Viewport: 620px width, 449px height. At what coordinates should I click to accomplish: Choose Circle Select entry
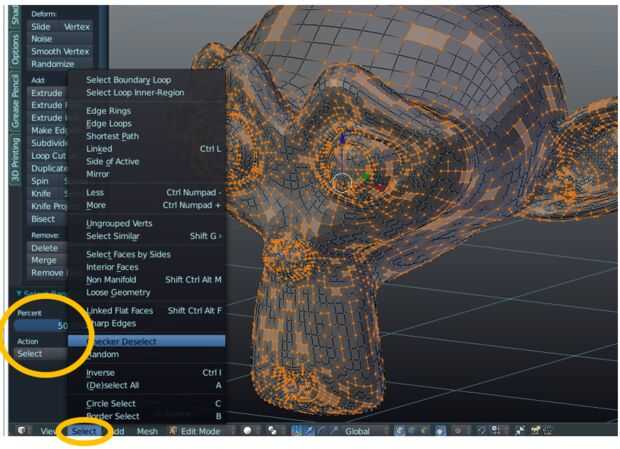(146, 404)
